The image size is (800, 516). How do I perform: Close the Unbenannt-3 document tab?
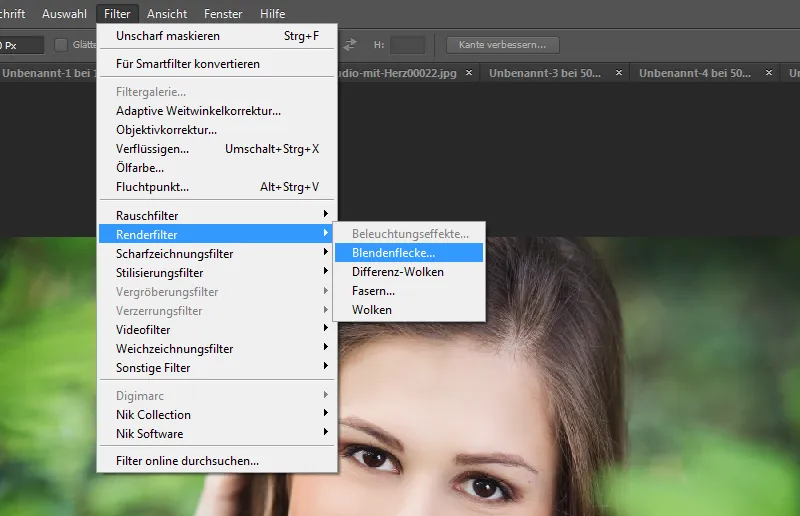619,73
